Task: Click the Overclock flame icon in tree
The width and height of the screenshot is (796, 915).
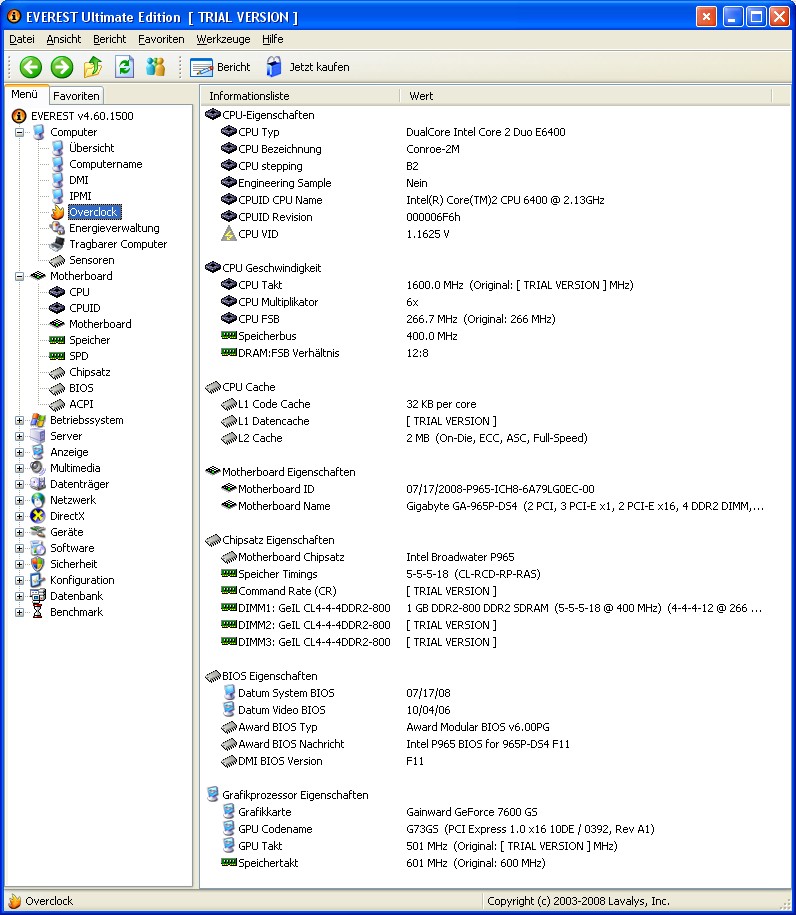Action: coord(57,212)
